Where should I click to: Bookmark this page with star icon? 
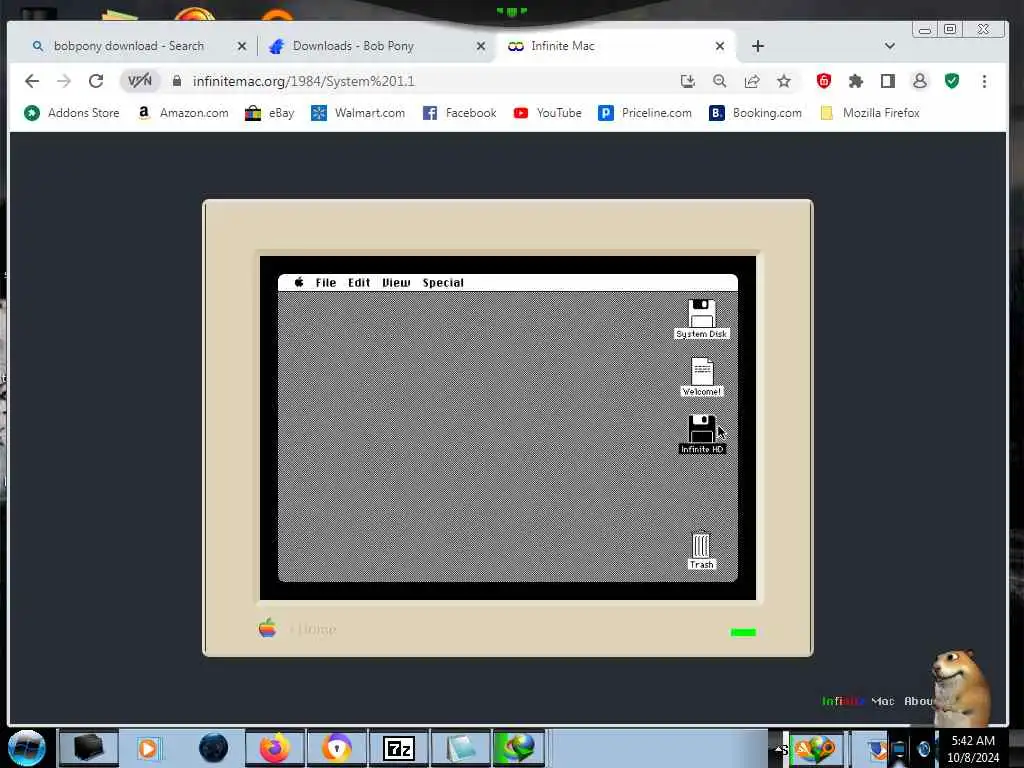click(x=784, y=81)
